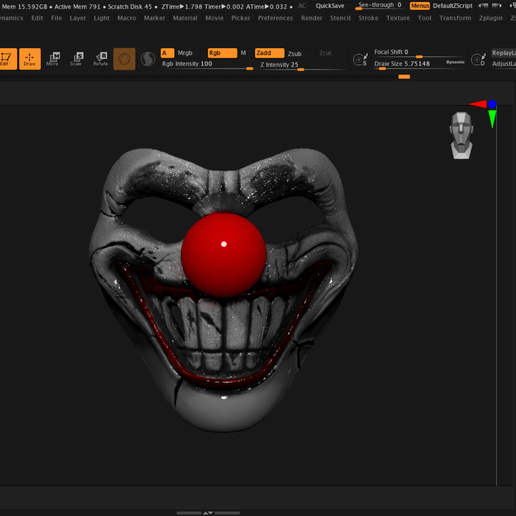Open the Zplugin menu
Screen dimensions: 516x516
[x=491, y=18]
